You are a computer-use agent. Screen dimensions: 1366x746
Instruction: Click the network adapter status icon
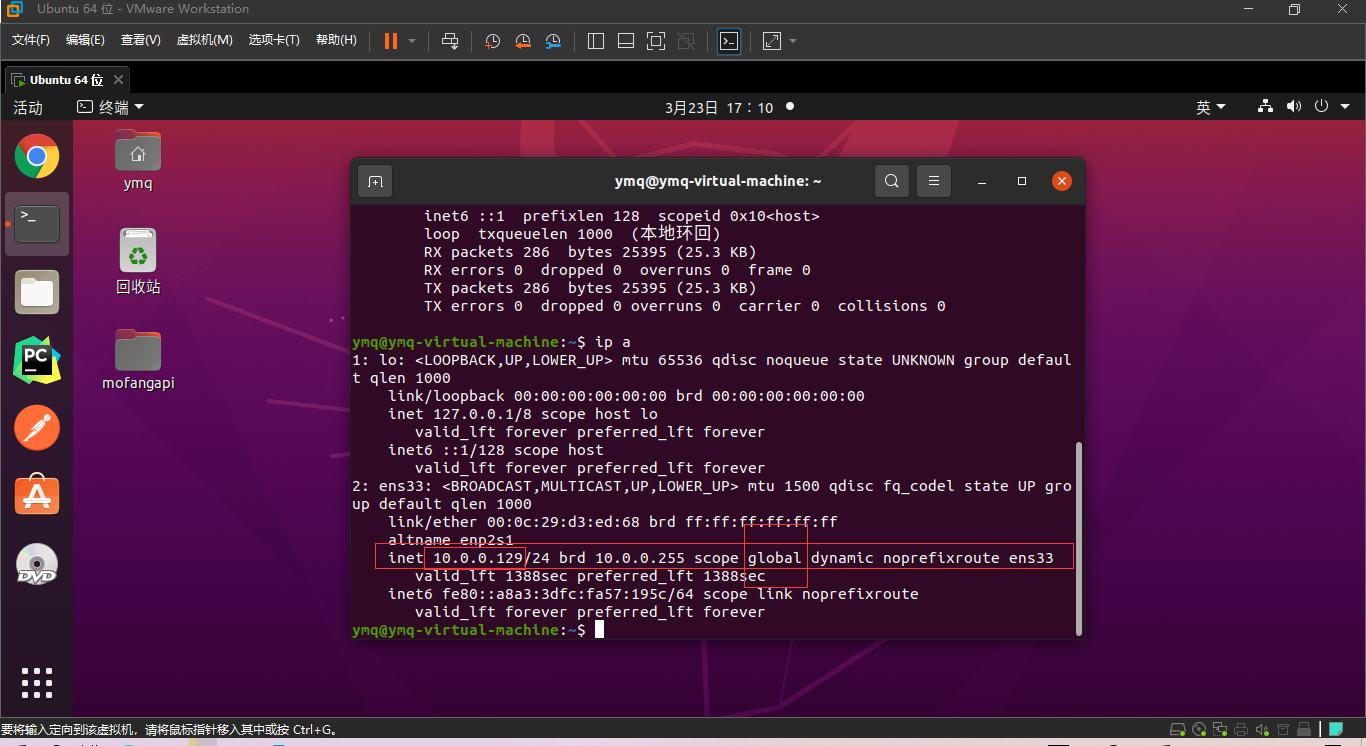[1220, 731]
